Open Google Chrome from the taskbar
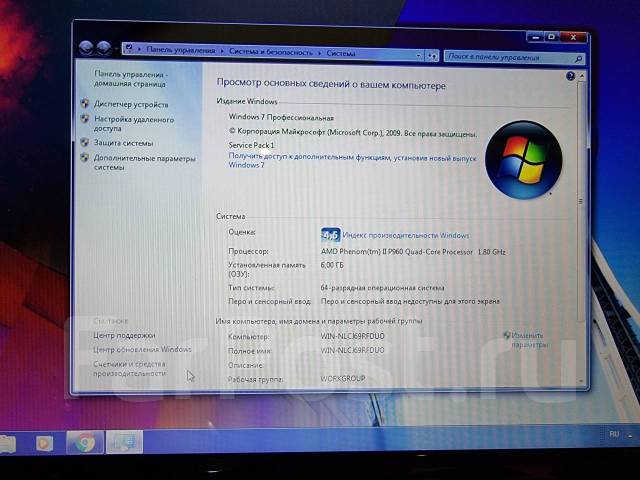The image size is (640, 480). click(84, 442)
